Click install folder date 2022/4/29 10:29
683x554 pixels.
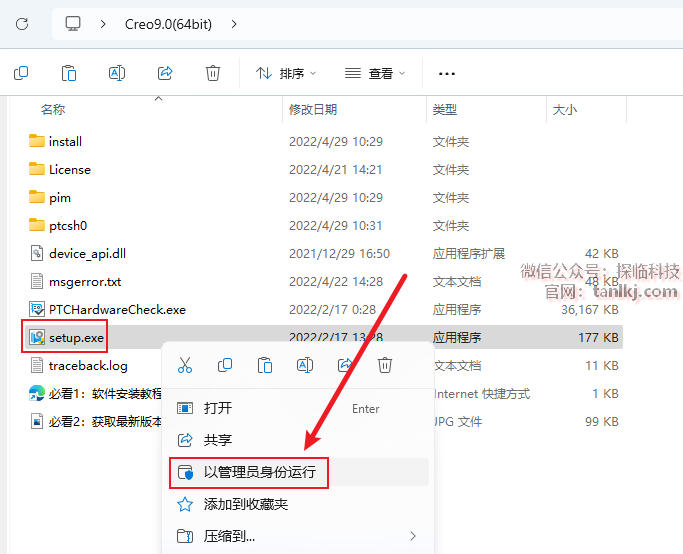(336, 142)
